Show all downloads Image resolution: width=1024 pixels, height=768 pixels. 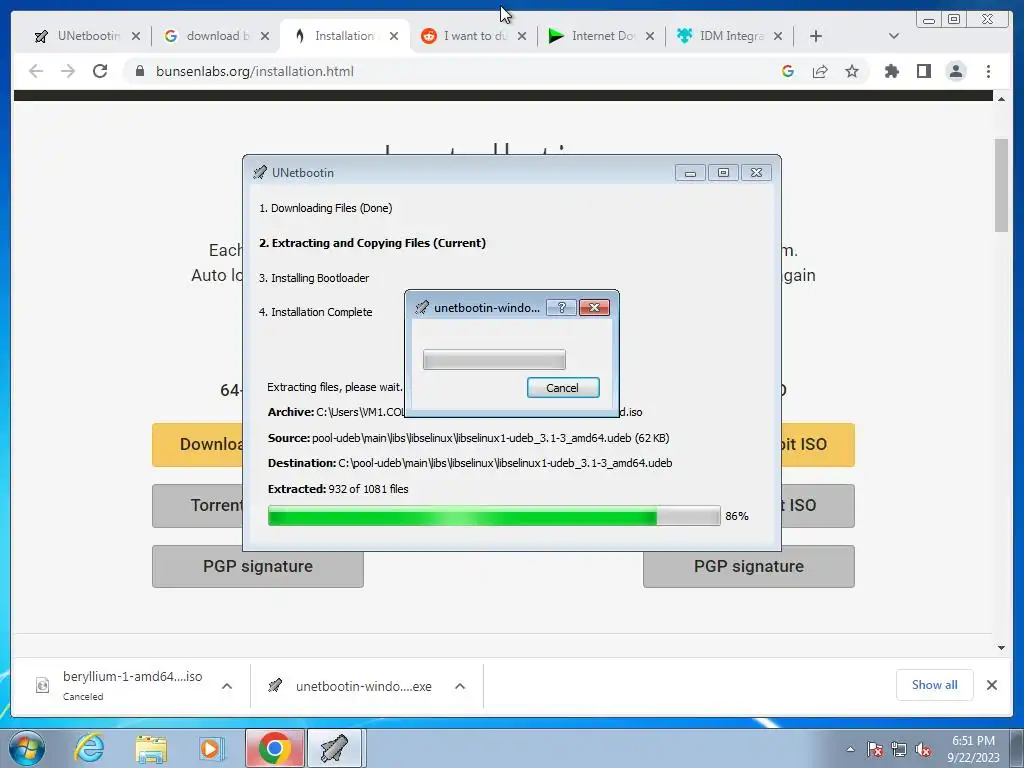(x=935, y=685)
